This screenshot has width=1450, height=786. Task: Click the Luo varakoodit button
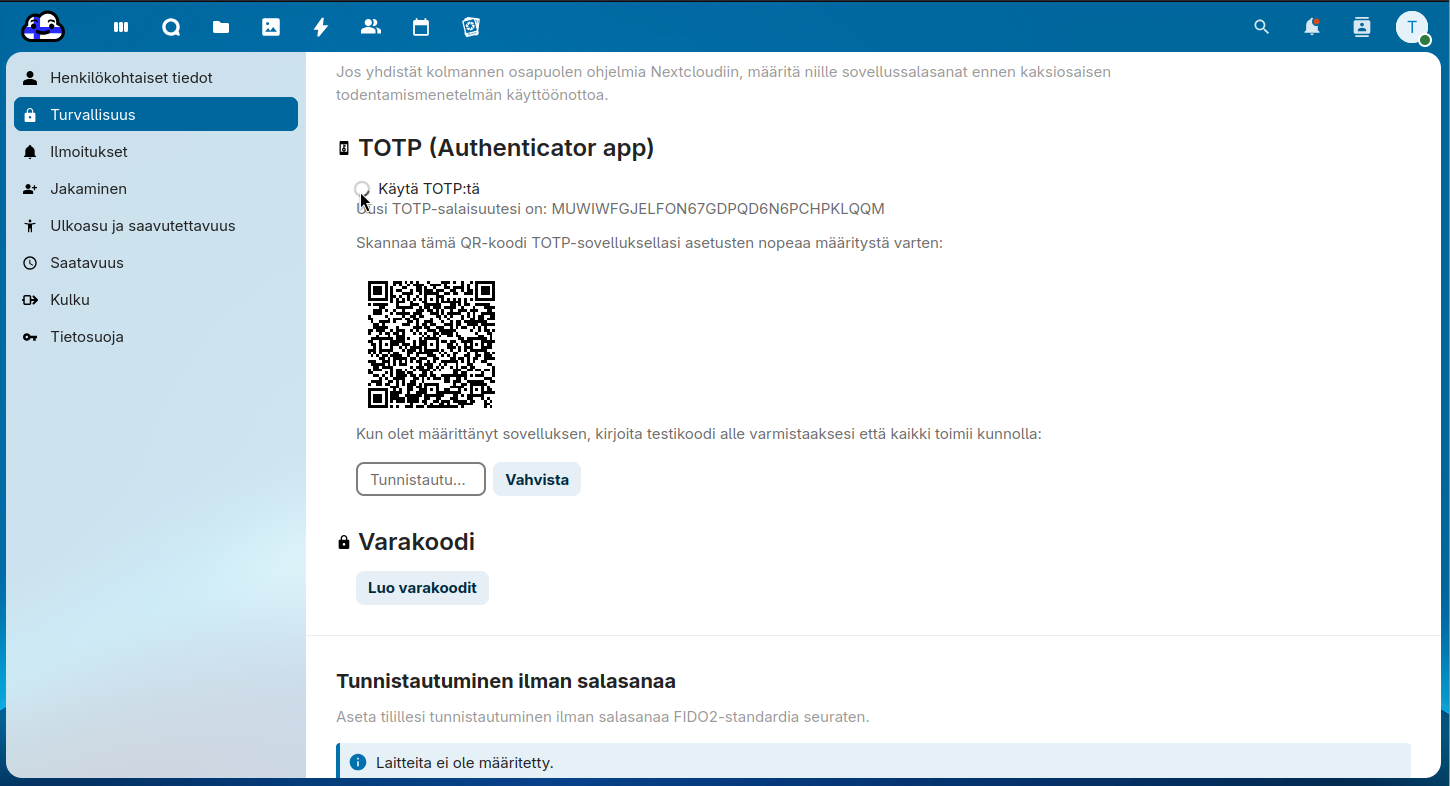(x=422, y=588)
